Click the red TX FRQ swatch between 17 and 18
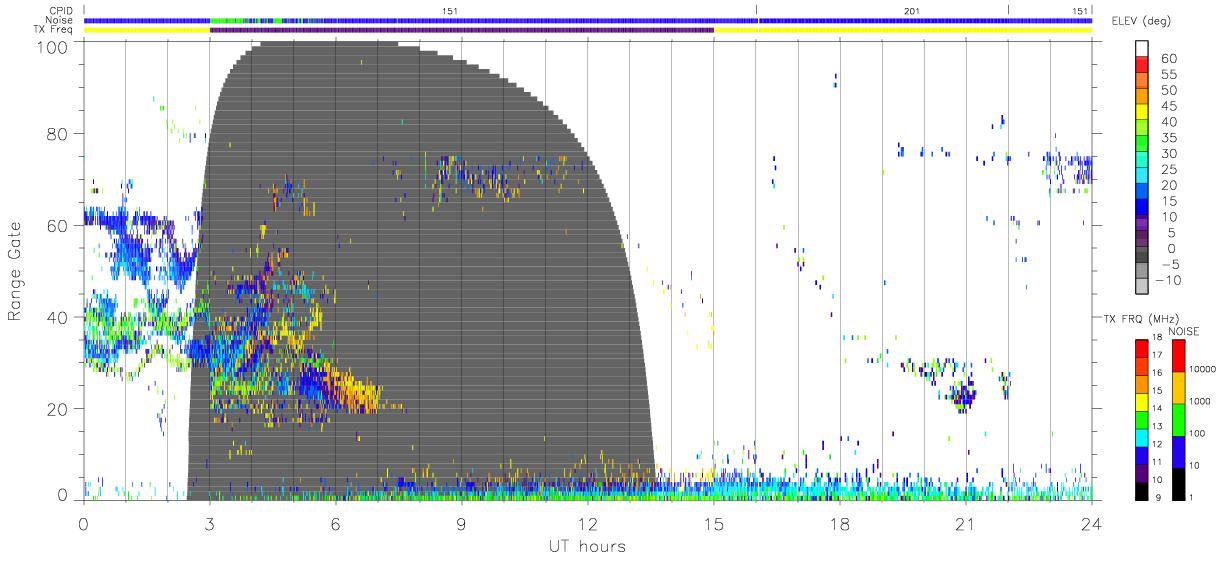Screen dimensions: 1228x567 pyautogui.click(x=1141, y=349)
